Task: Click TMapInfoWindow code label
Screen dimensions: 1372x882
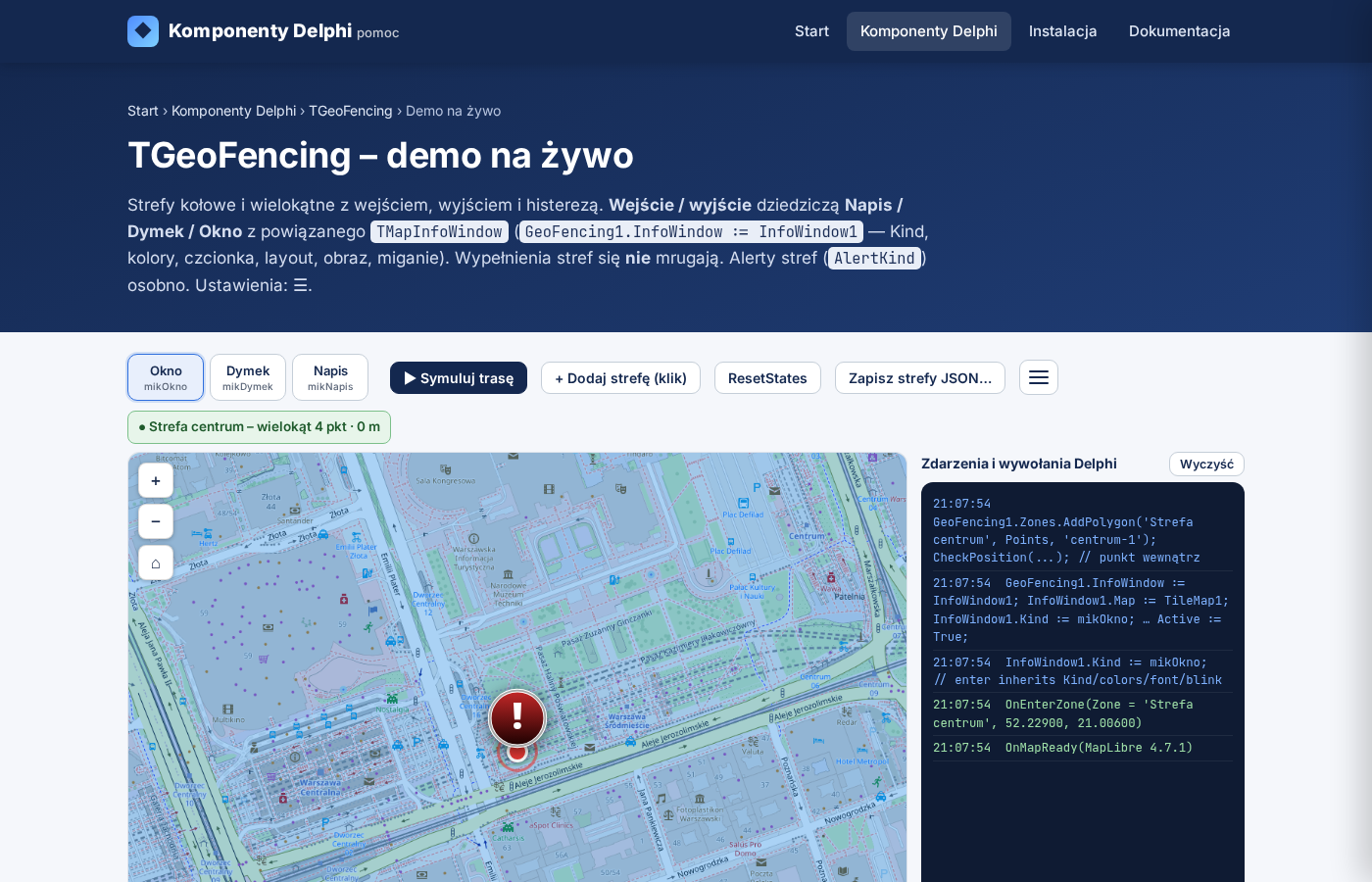Action: [439, 232]
